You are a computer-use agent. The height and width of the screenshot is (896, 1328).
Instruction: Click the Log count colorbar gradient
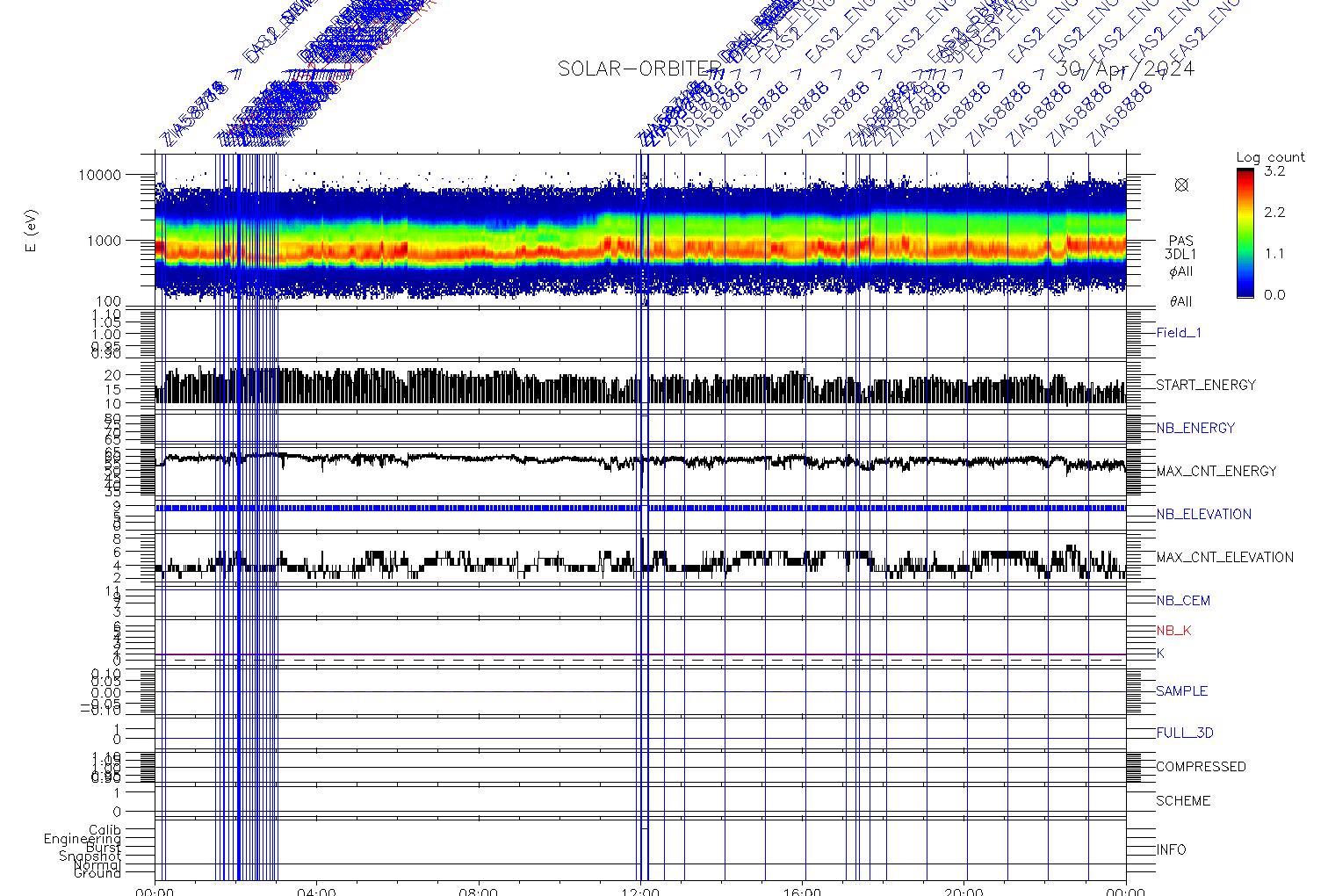[x=1245, y=233]
